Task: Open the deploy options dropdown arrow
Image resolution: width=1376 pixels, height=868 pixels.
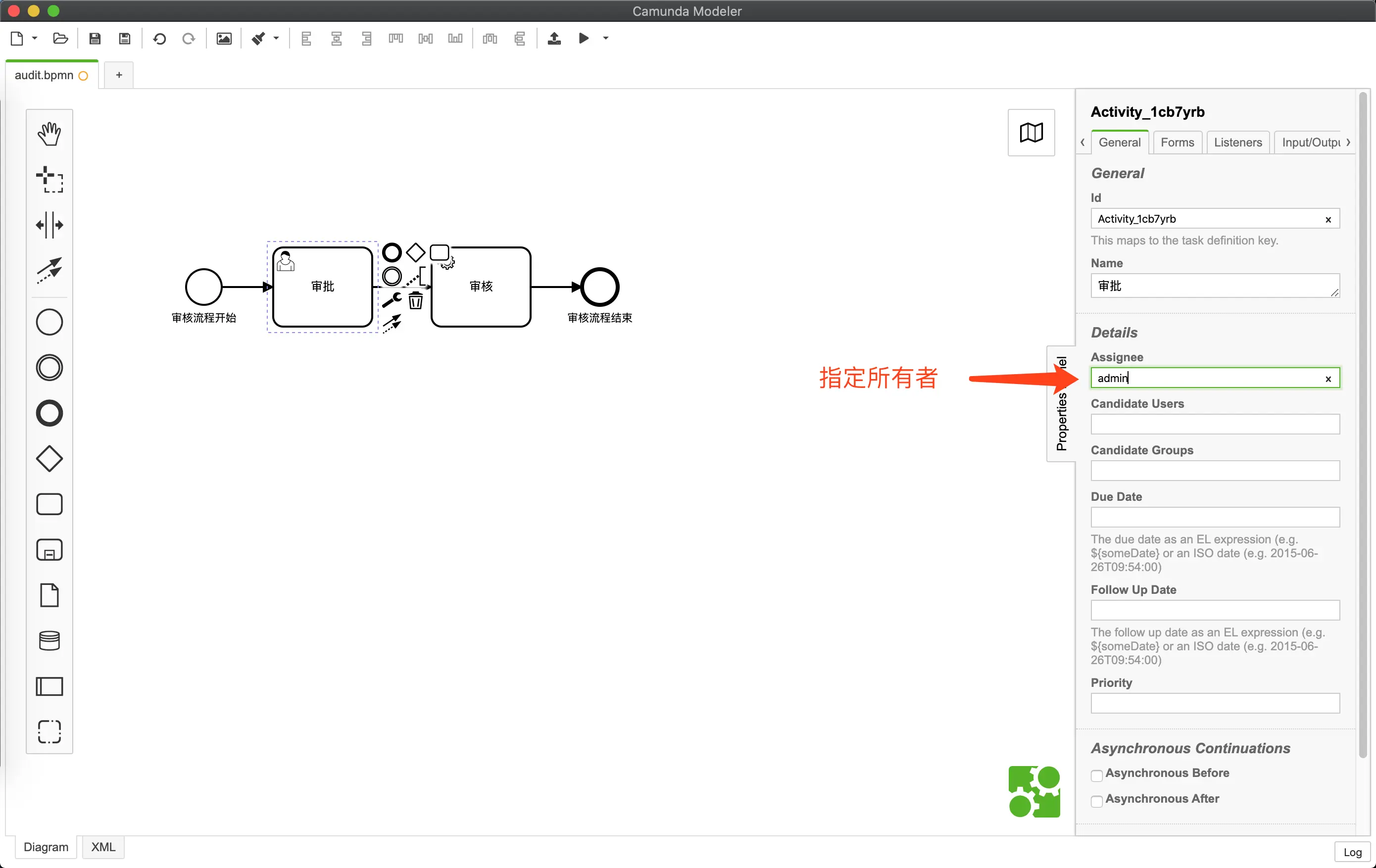Action: [x=605, y=38]
